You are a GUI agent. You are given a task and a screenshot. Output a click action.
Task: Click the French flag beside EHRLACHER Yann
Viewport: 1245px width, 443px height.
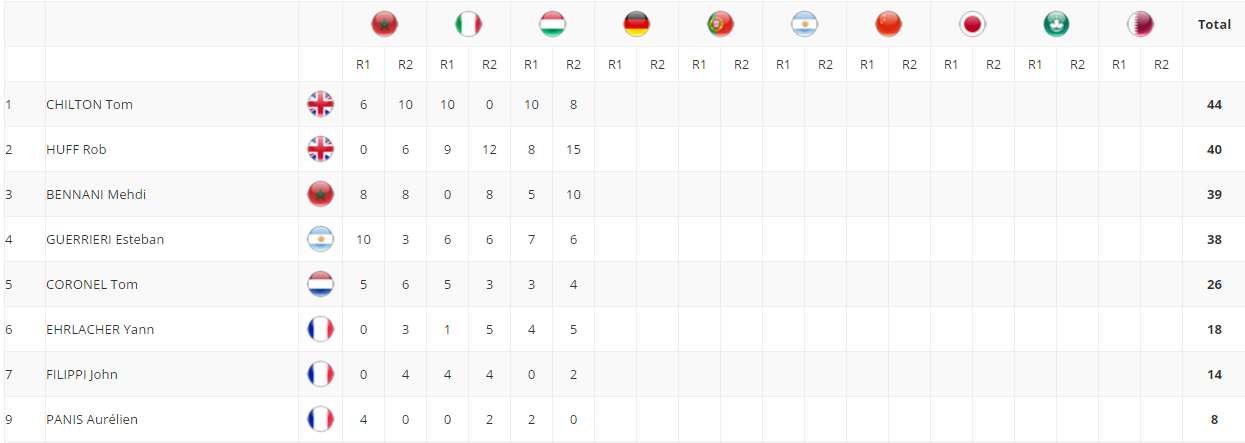(x=320, y=329)
